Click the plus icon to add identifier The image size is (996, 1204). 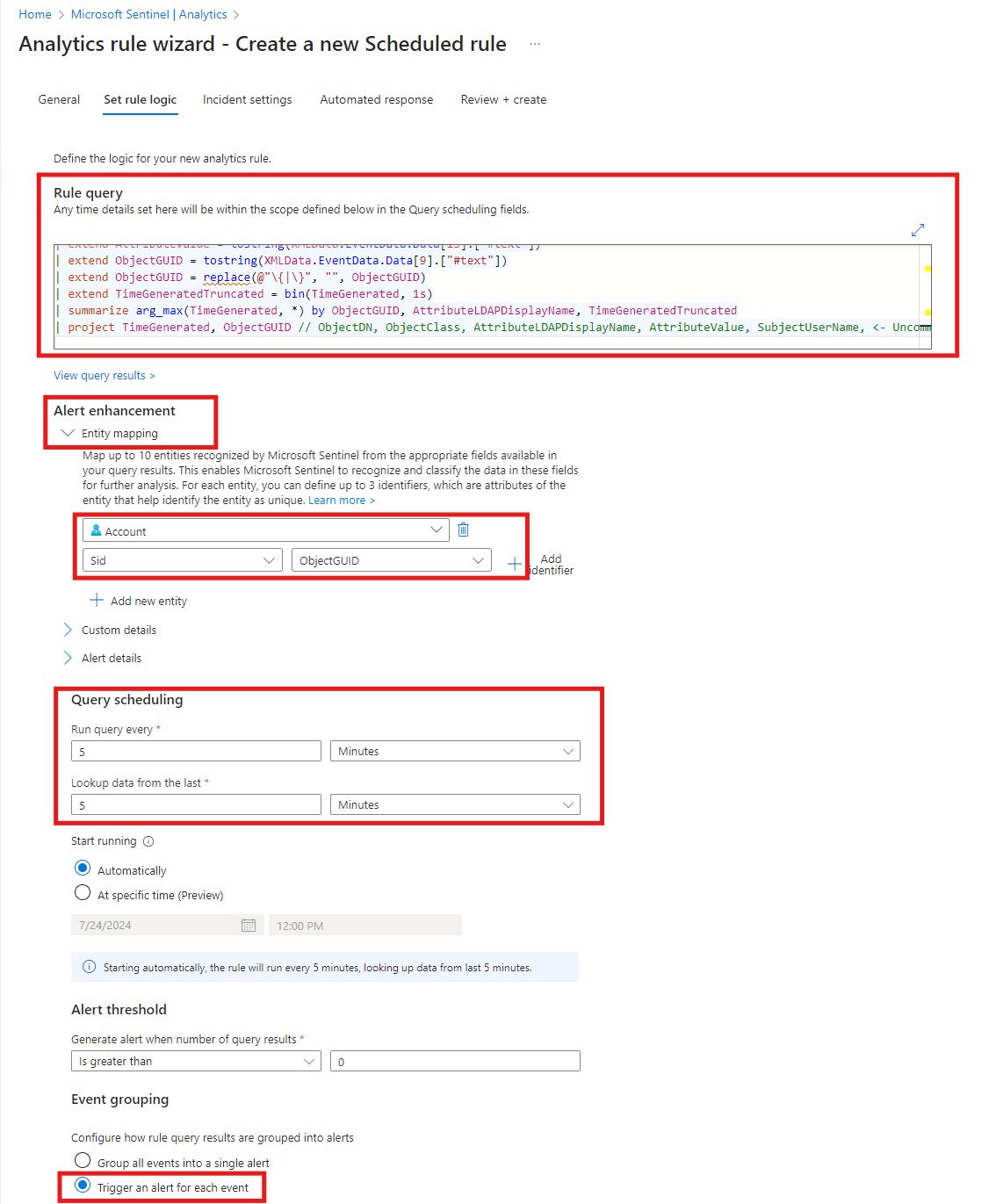[515, 564]
